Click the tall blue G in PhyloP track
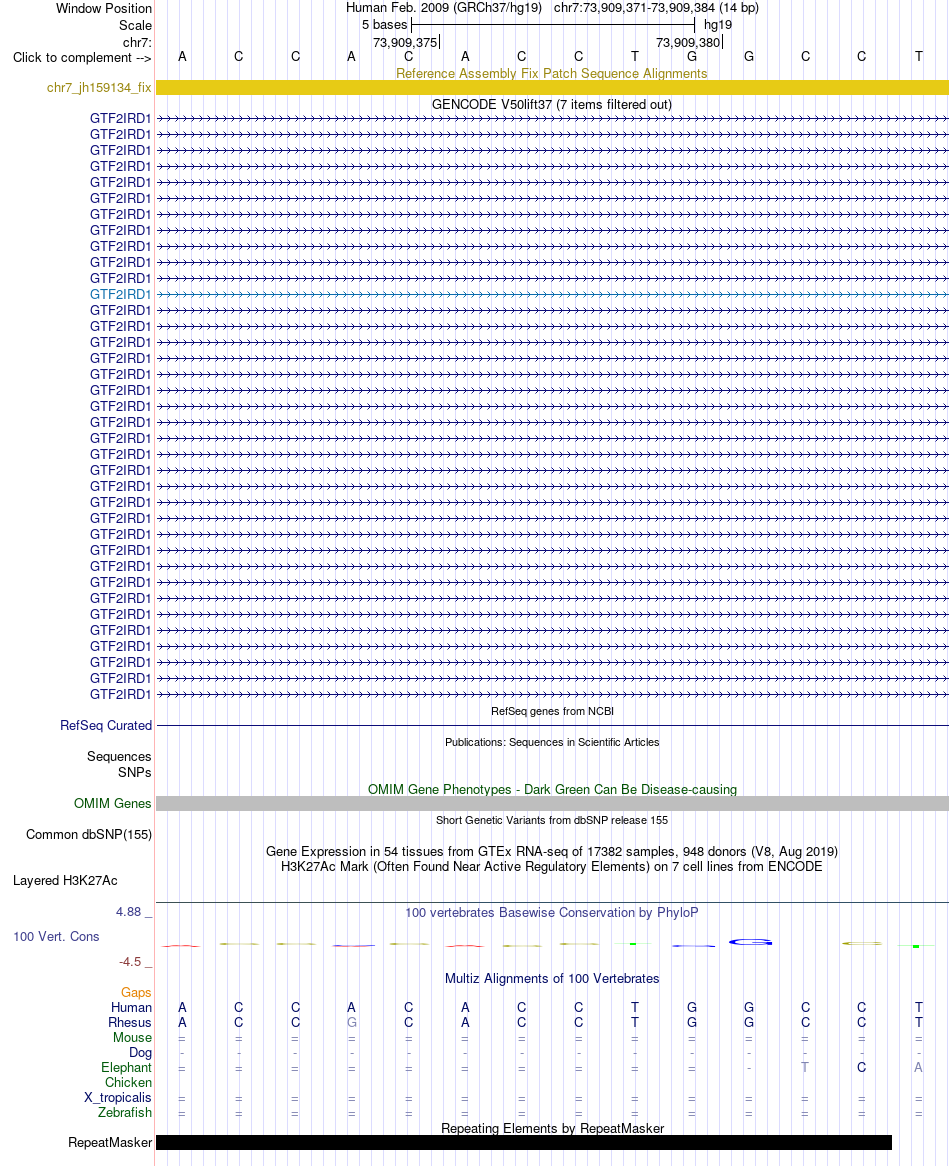This screenshot has width=950, height=1166. pyautogui.click(x=750, y=942)
